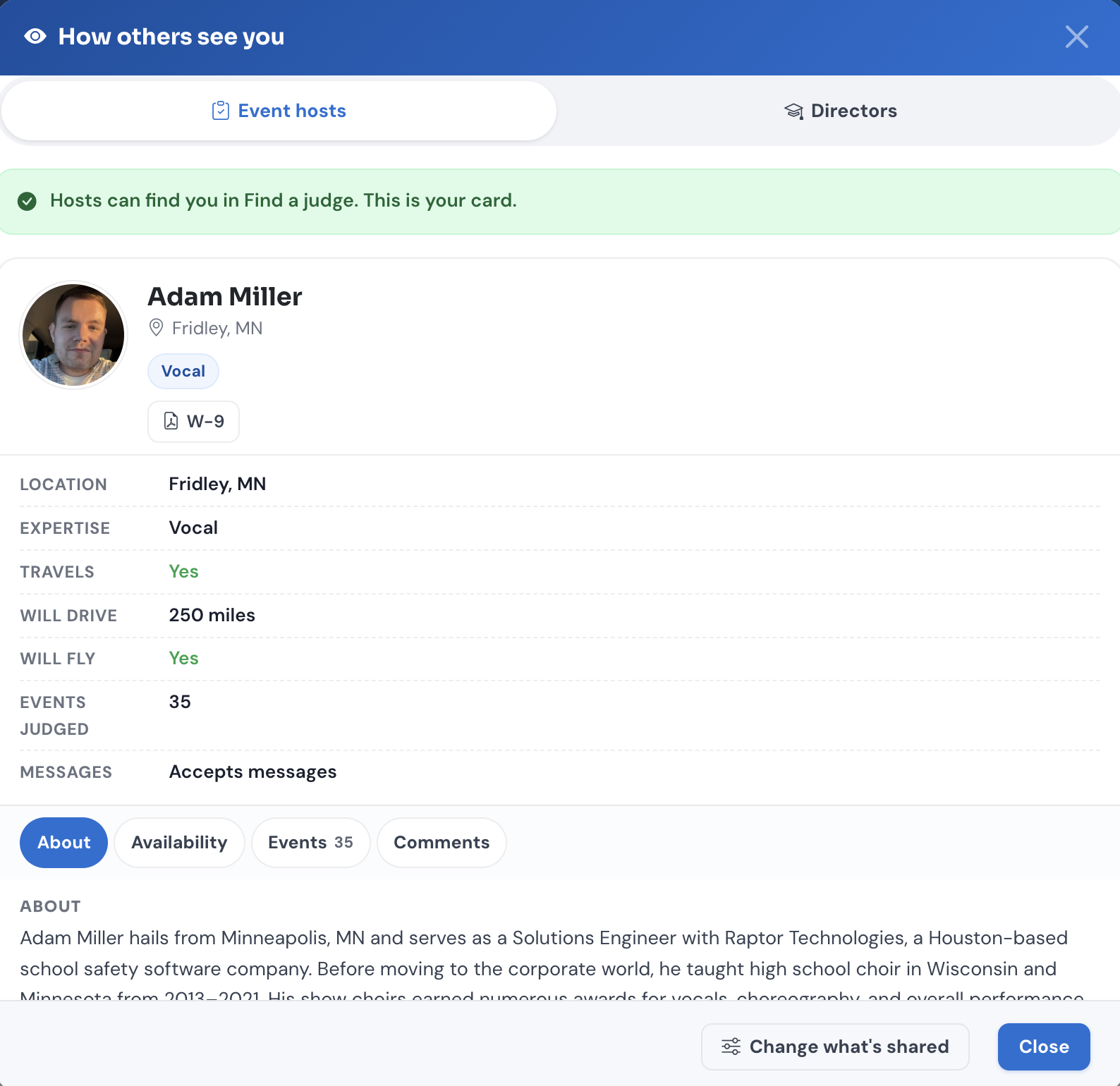Click the sliders icon on Change what's shared
The width and height of the screenshot is (1120, 1086).
(x=731, y=1047)
